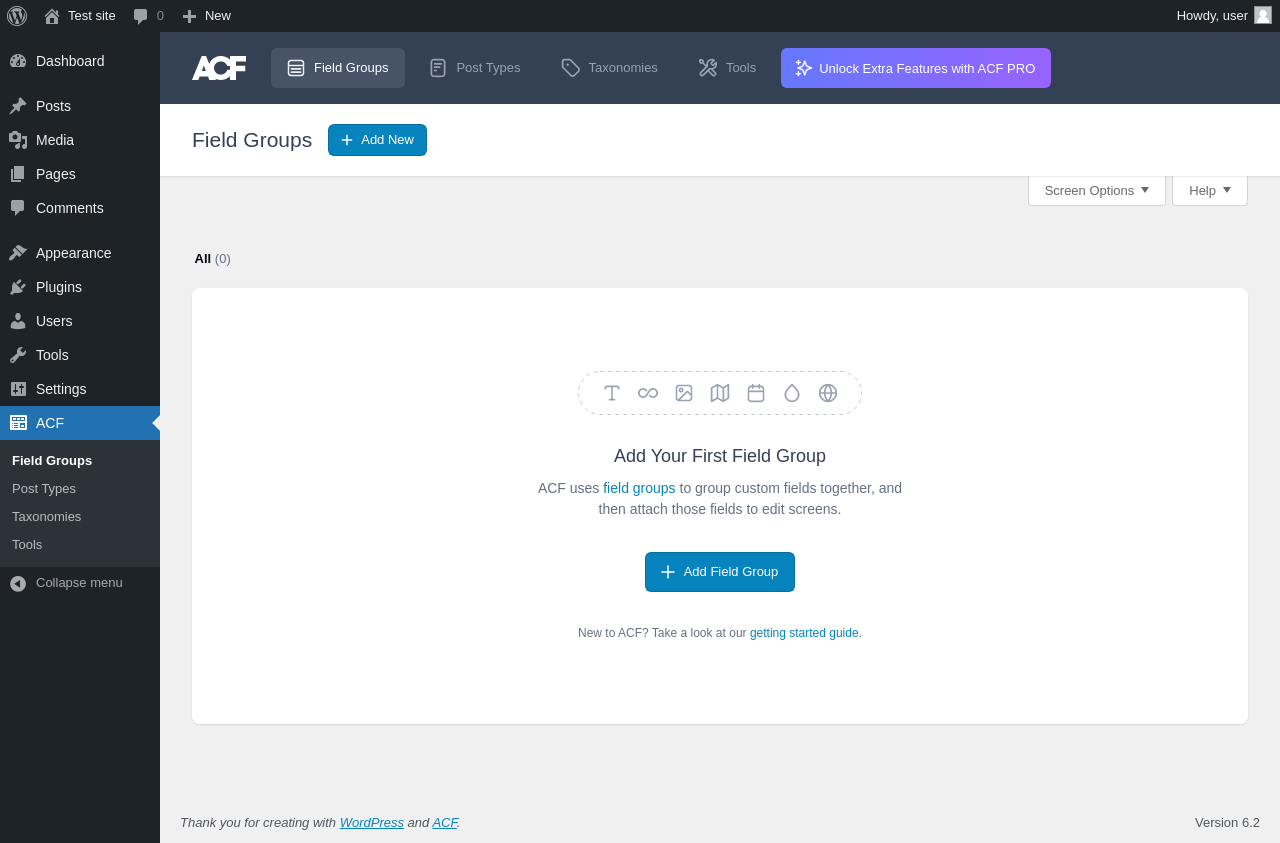1280x843 pixels.
Task: Click the Add Field Group button
Action: click(x=720, y=572)
